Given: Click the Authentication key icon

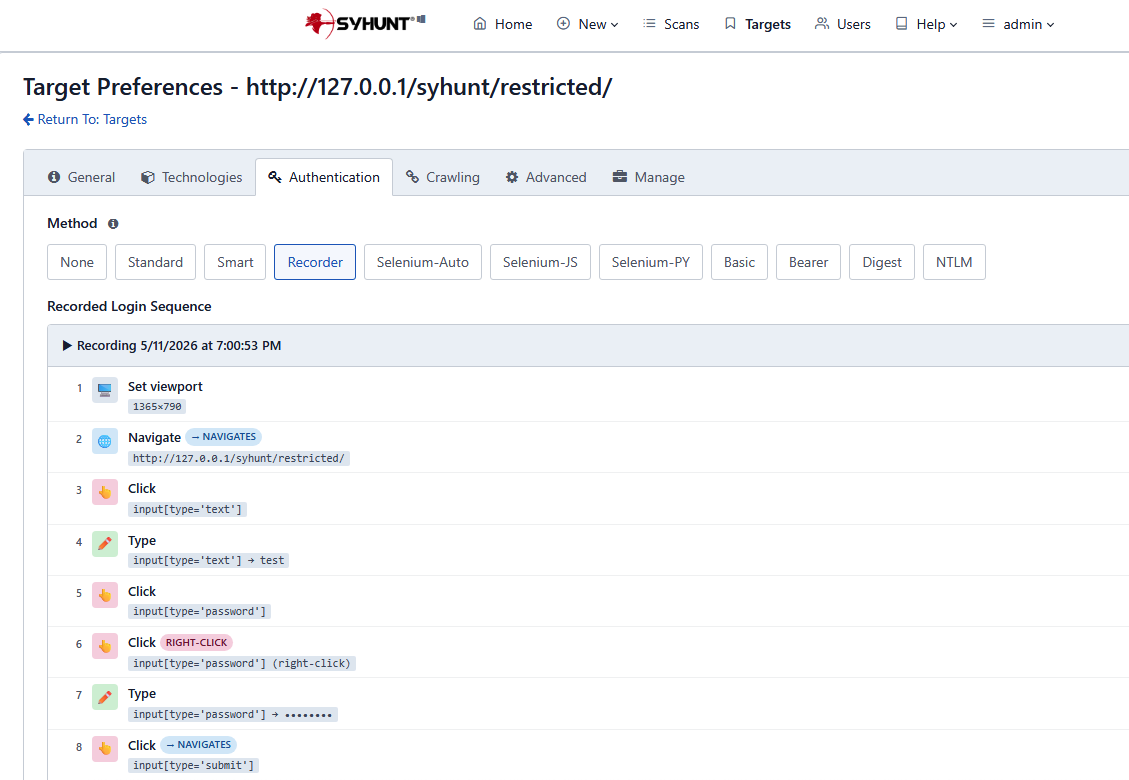Looking at the screenshot, I should pos(274,177).
